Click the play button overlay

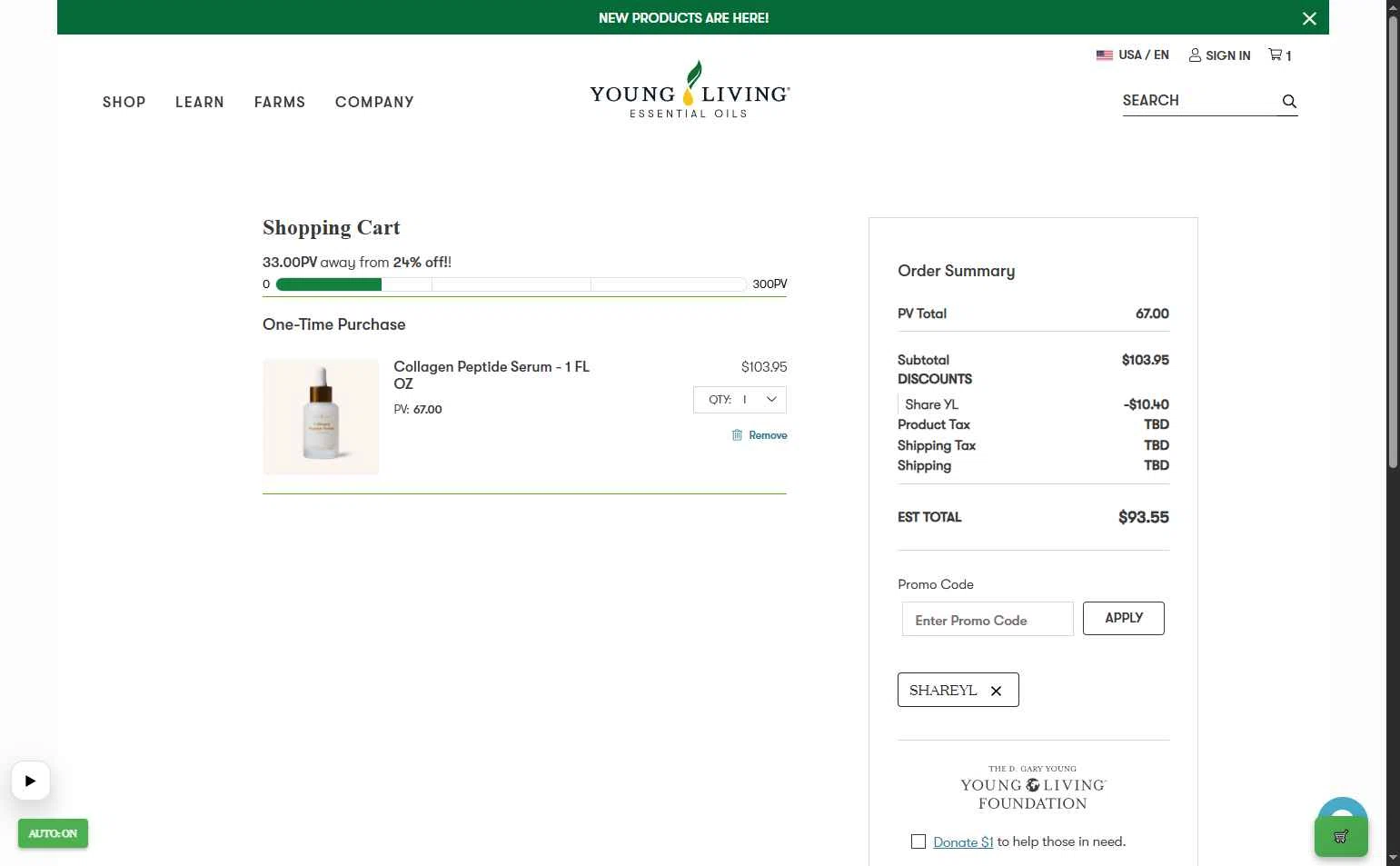[x=30, y=781]
